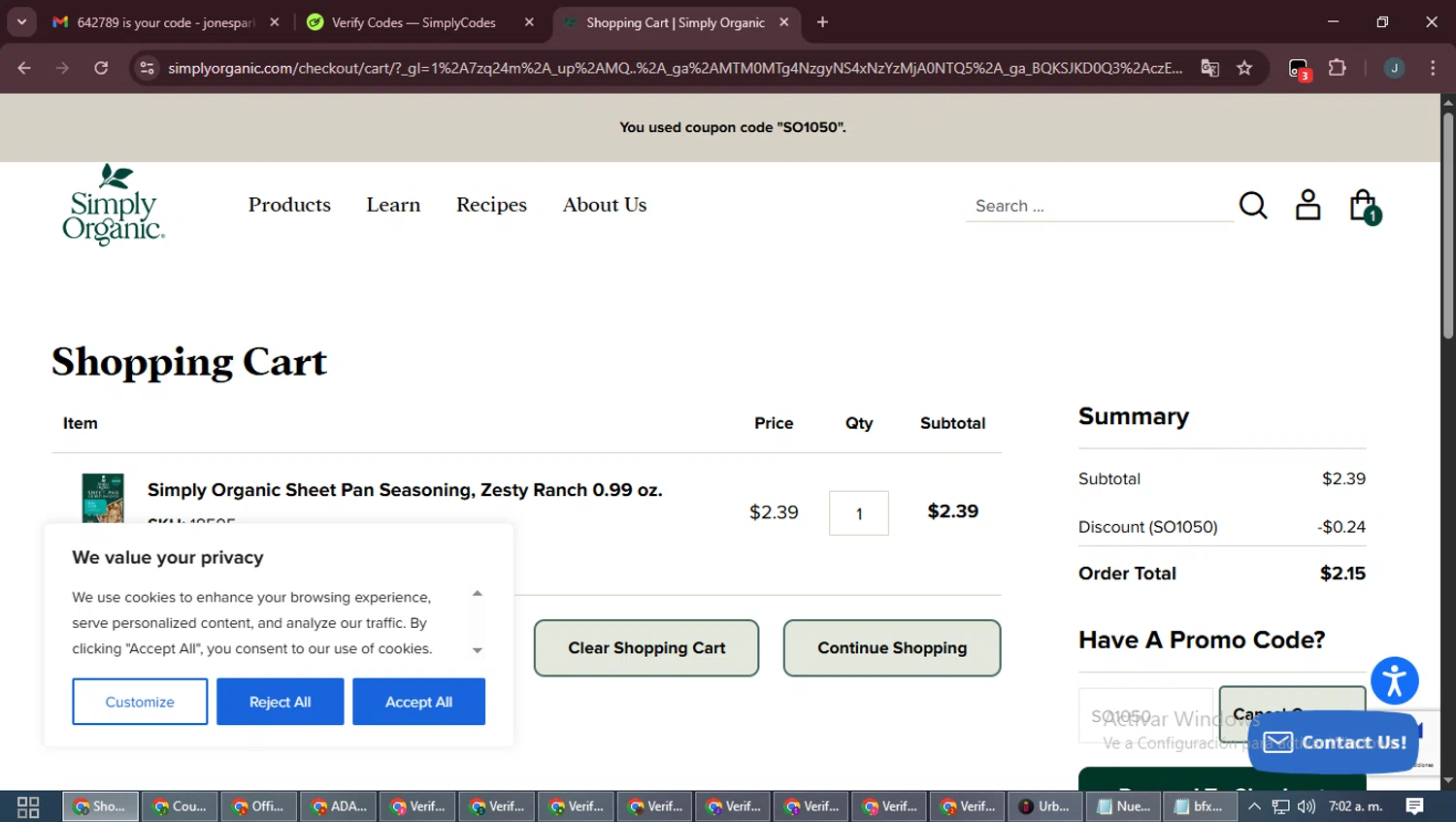Open the extension with red badge
The height and width of the screenshot is (822, 1456).
point(1299,69)
